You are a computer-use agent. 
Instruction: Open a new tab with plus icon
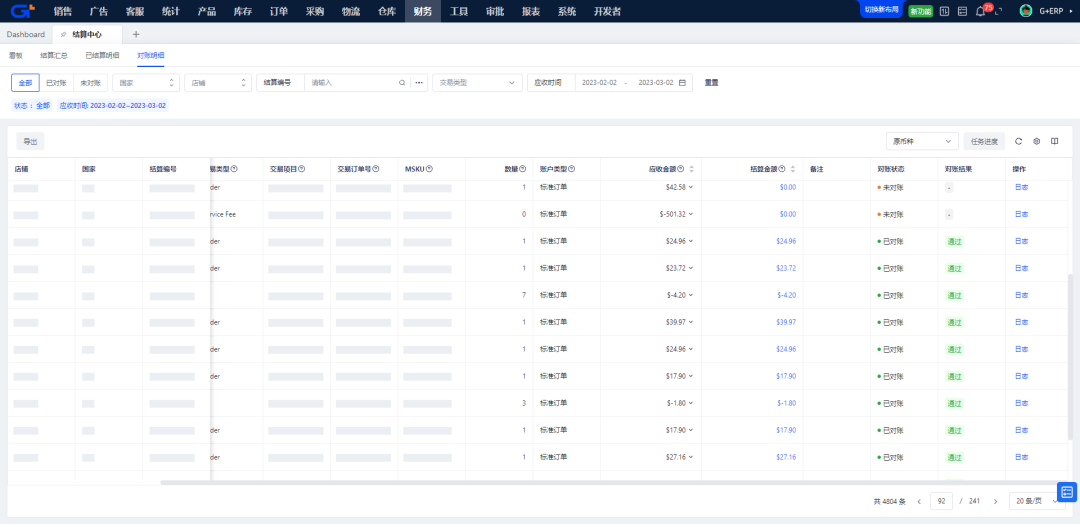click(x=136, y=34)
